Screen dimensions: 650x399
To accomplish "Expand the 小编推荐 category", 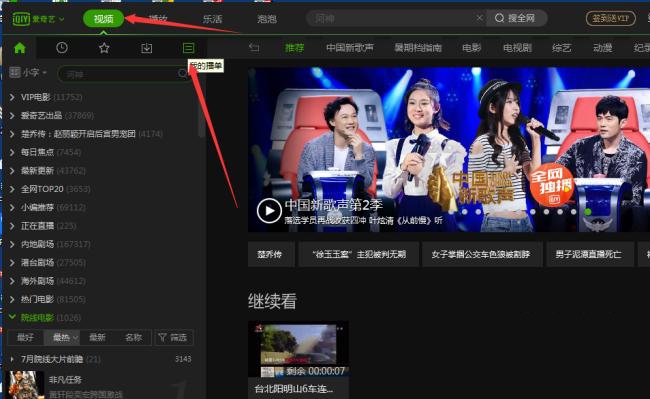I will [x=12, y=207].
